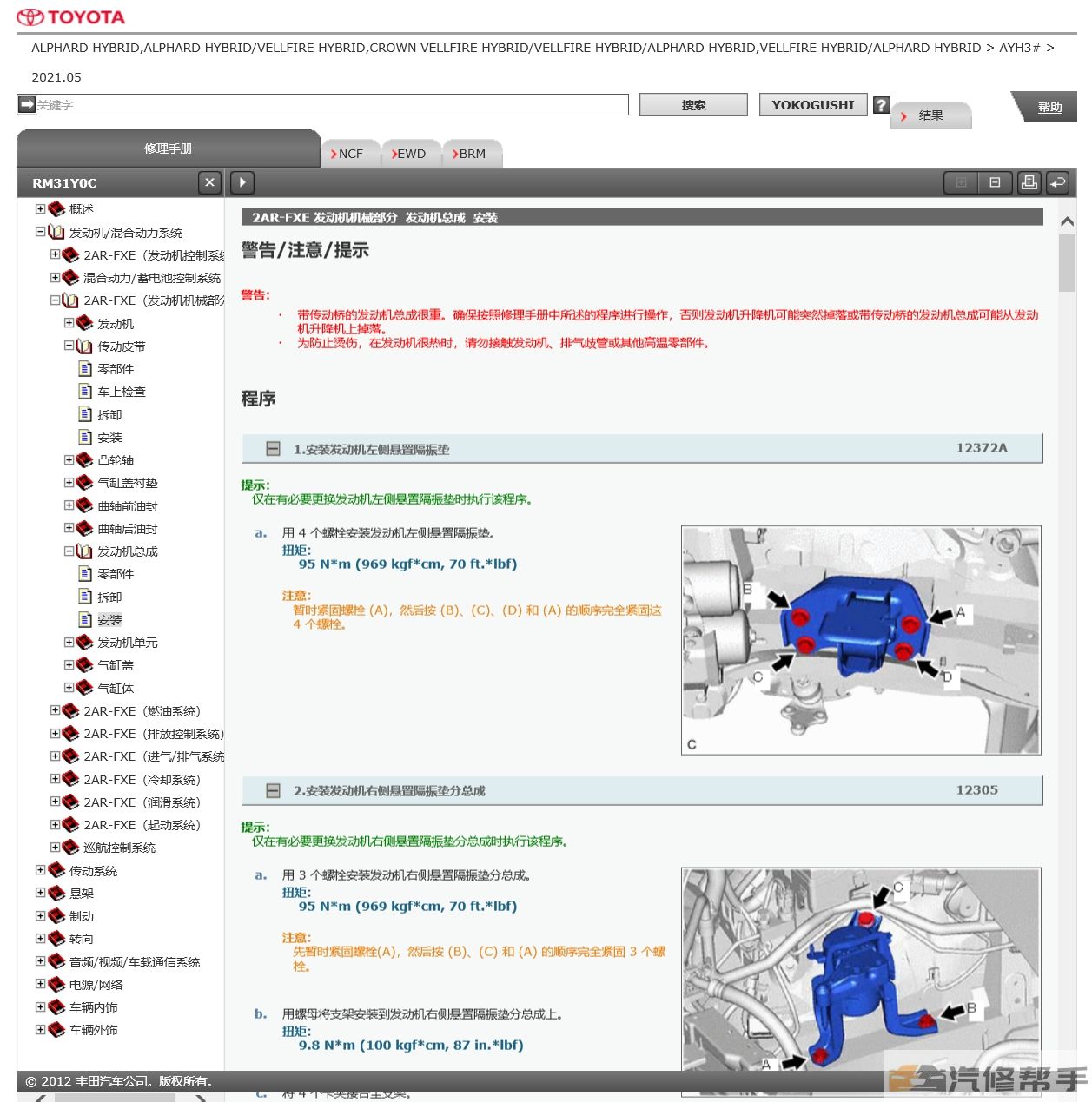The image size is (1092, 1102).
Task: Click the 搜索 search button
Action: click(693, 105)
